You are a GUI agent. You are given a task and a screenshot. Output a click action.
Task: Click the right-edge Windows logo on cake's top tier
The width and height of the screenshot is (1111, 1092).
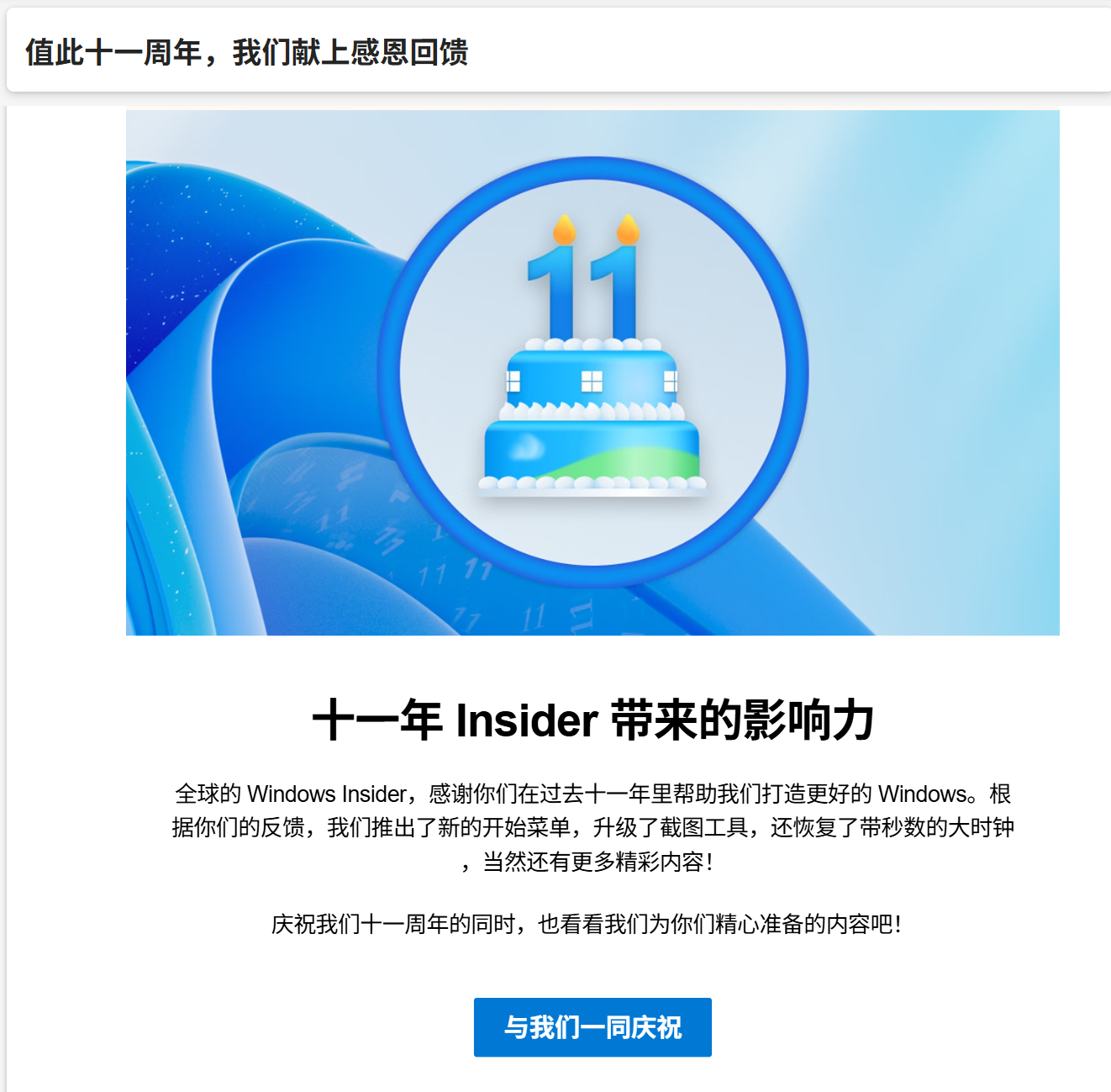[671, 382]
